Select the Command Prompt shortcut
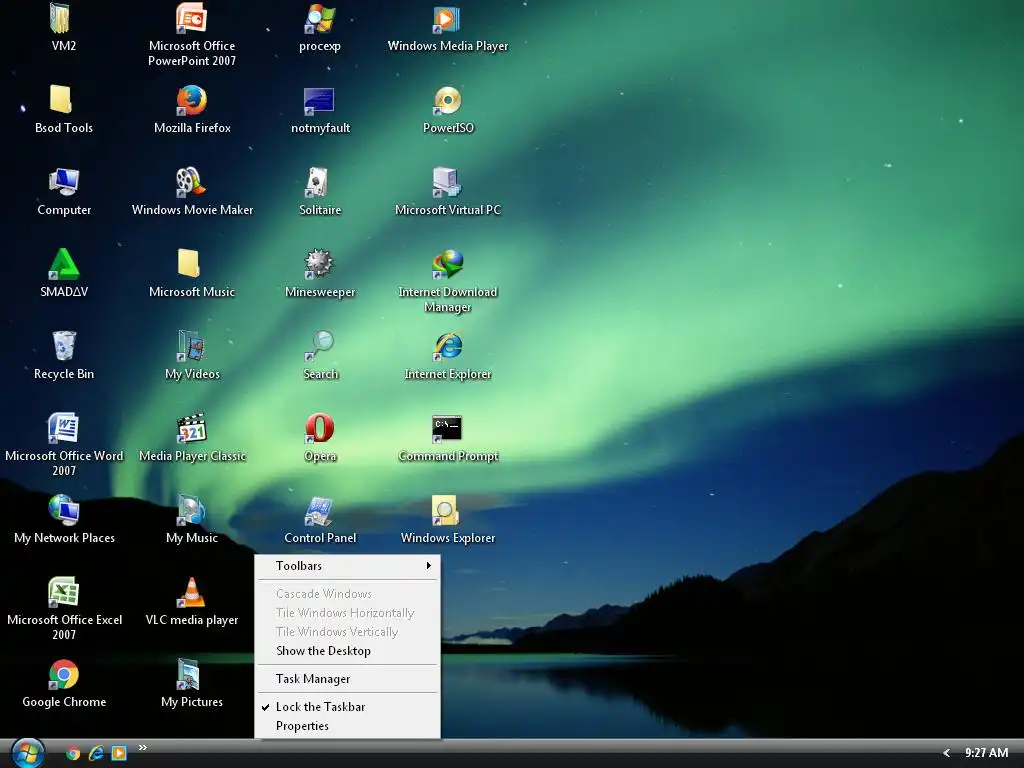This screenshot has width=1024, height=768. pos(447,429)
